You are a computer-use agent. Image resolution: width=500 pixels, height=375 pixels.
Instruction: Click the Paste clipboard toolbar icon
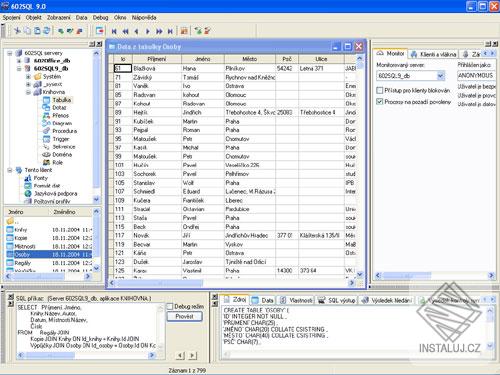tap(37, 31)
